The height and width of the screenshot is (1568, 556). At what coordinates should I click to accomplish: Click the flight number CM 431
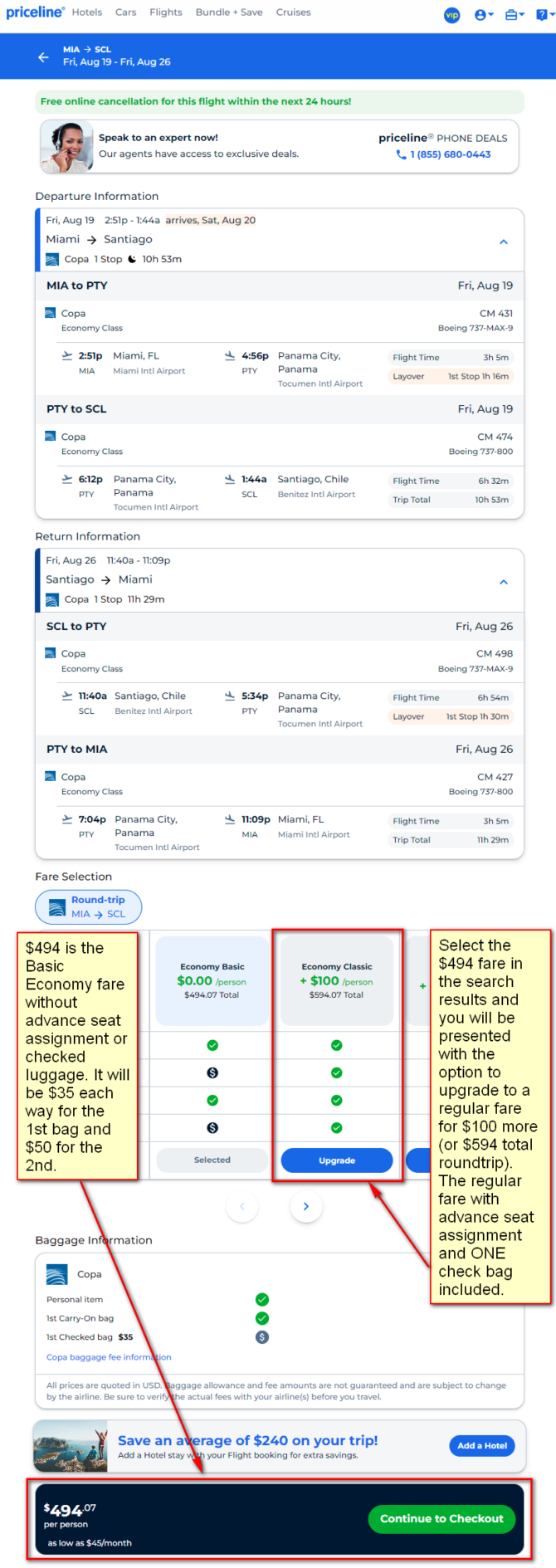[496, 313]
